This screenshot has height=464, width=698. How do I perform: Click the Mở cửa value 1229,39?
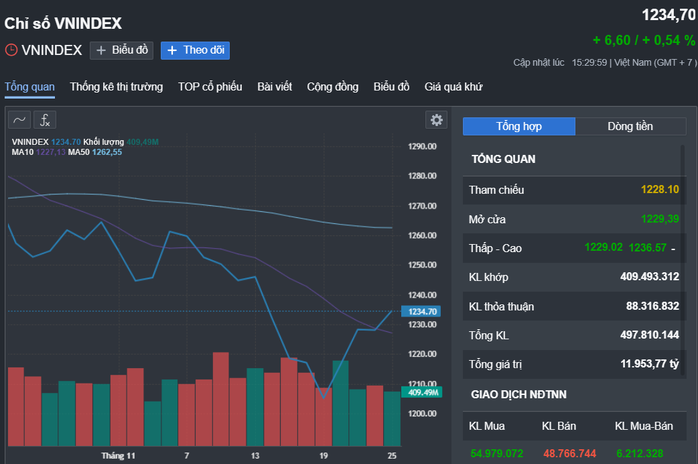[660, 219]
